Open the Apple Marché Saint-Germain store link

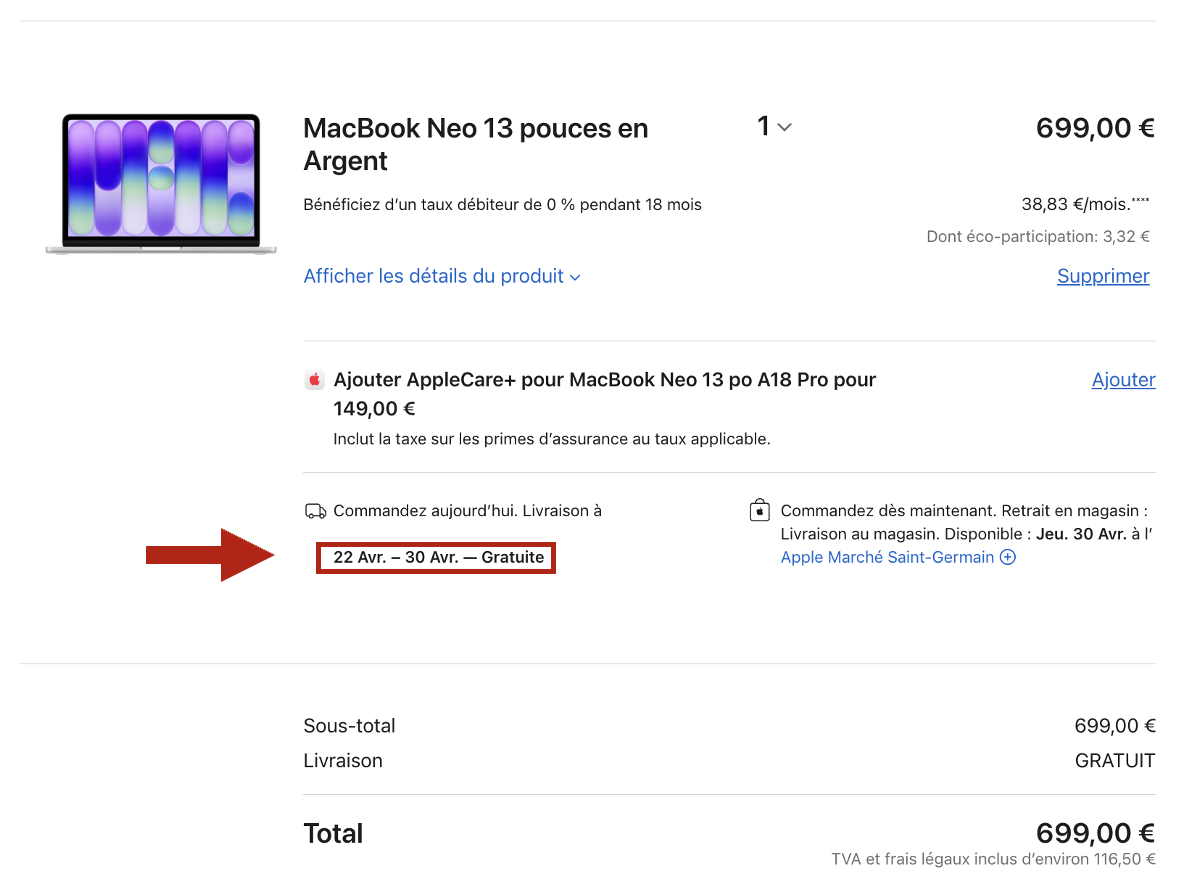point(887,558)
